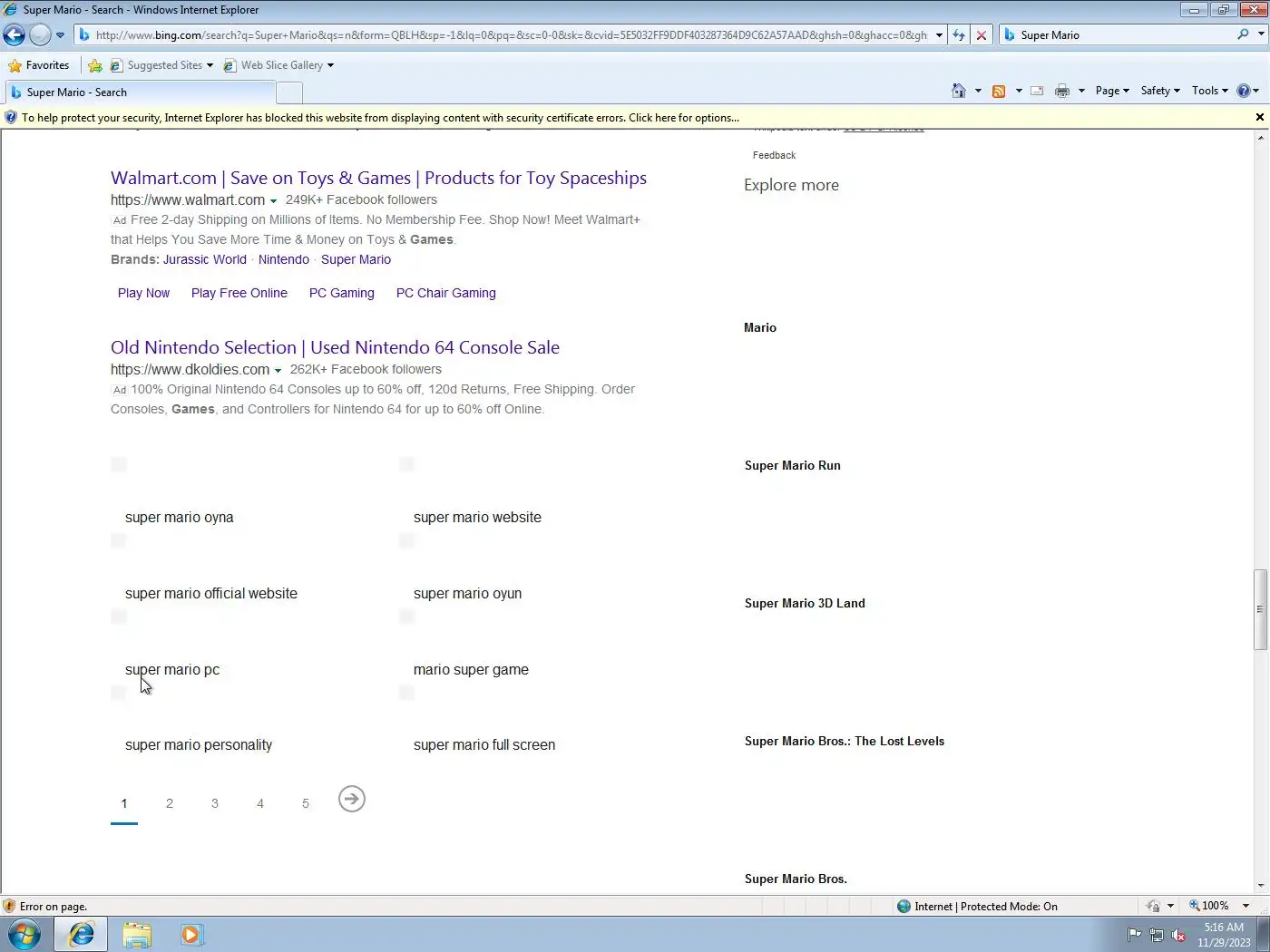
Task: Click the Feedback link in sidebar
Action: (x=774, y=155)
